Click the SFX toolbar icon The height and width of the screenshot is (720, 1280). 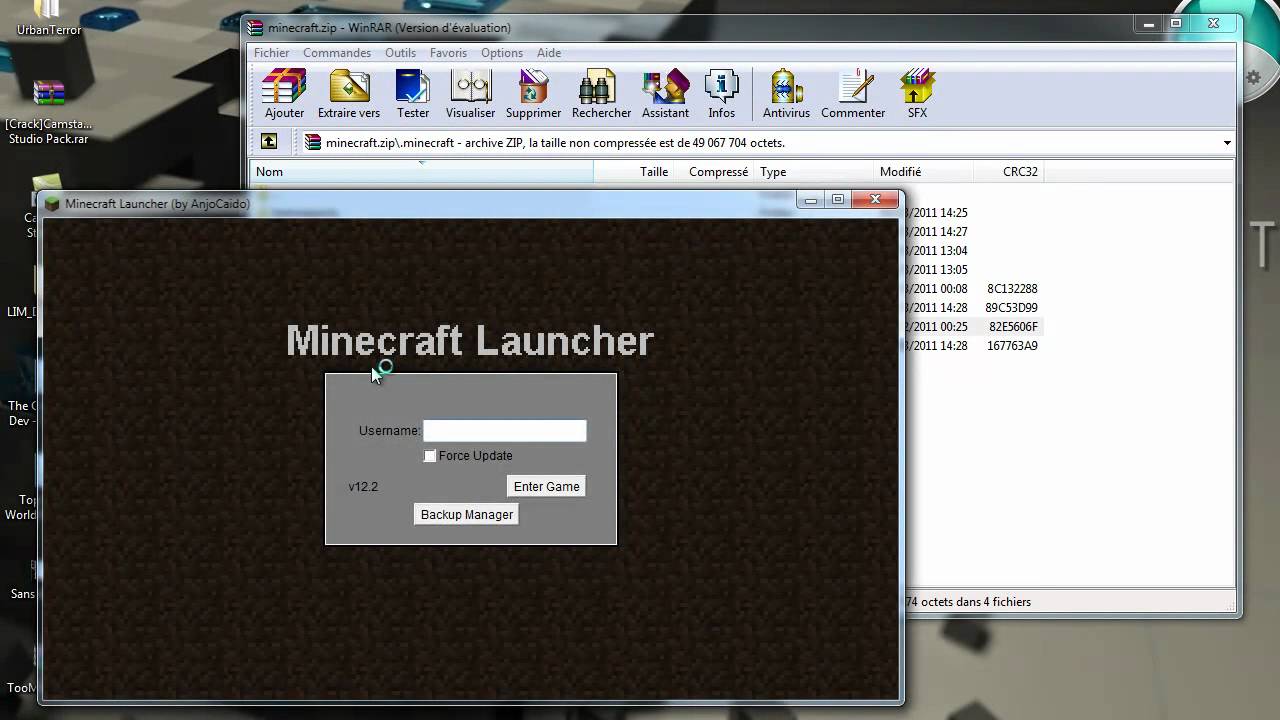coord(917,95)
